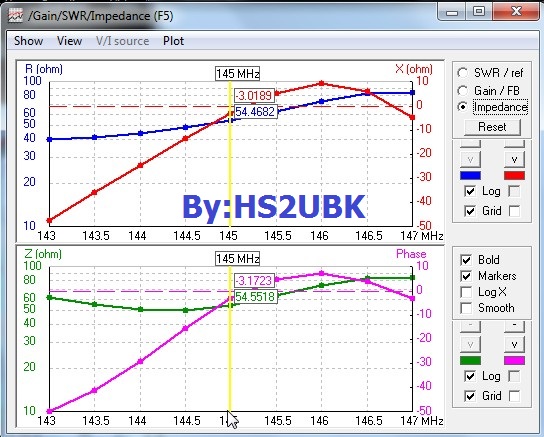Click the enabled 'v' button above red swatch
This screenshot has height=437, width=544.
[514, 159]
